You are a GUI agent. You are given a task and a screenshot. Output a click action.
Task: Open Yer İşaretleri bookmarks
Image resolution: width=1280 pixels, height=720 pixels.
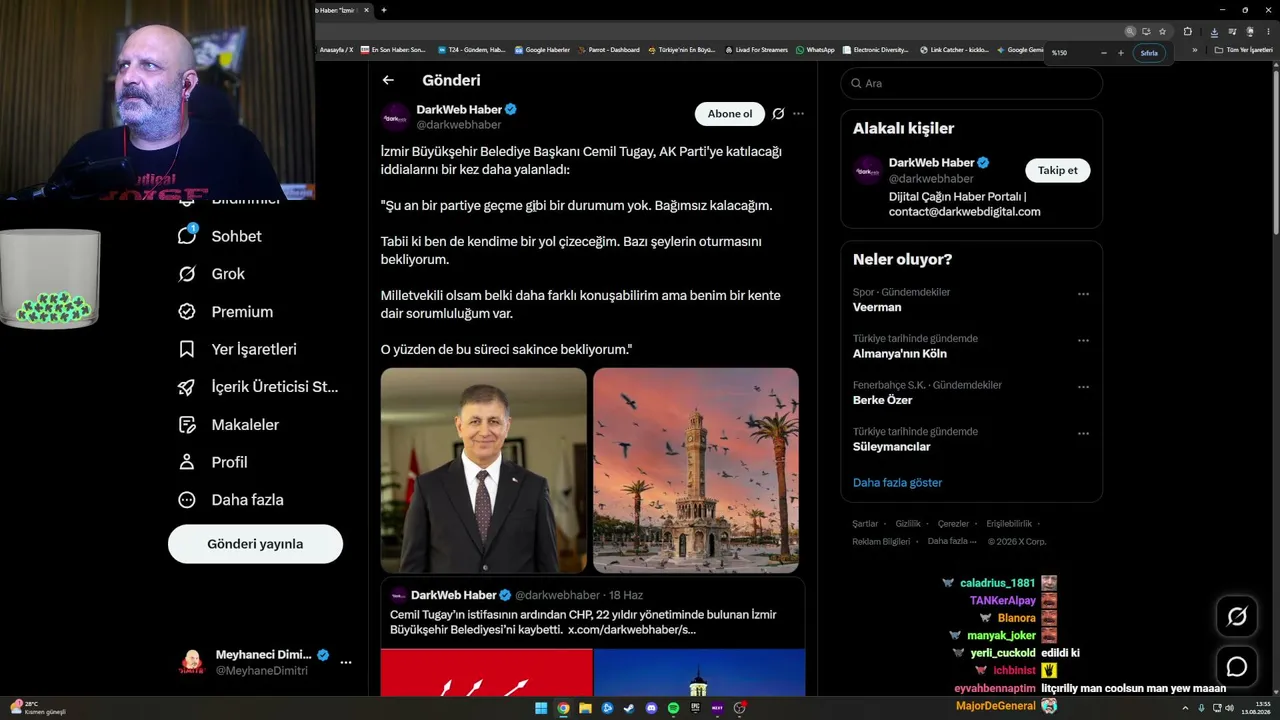238,349
